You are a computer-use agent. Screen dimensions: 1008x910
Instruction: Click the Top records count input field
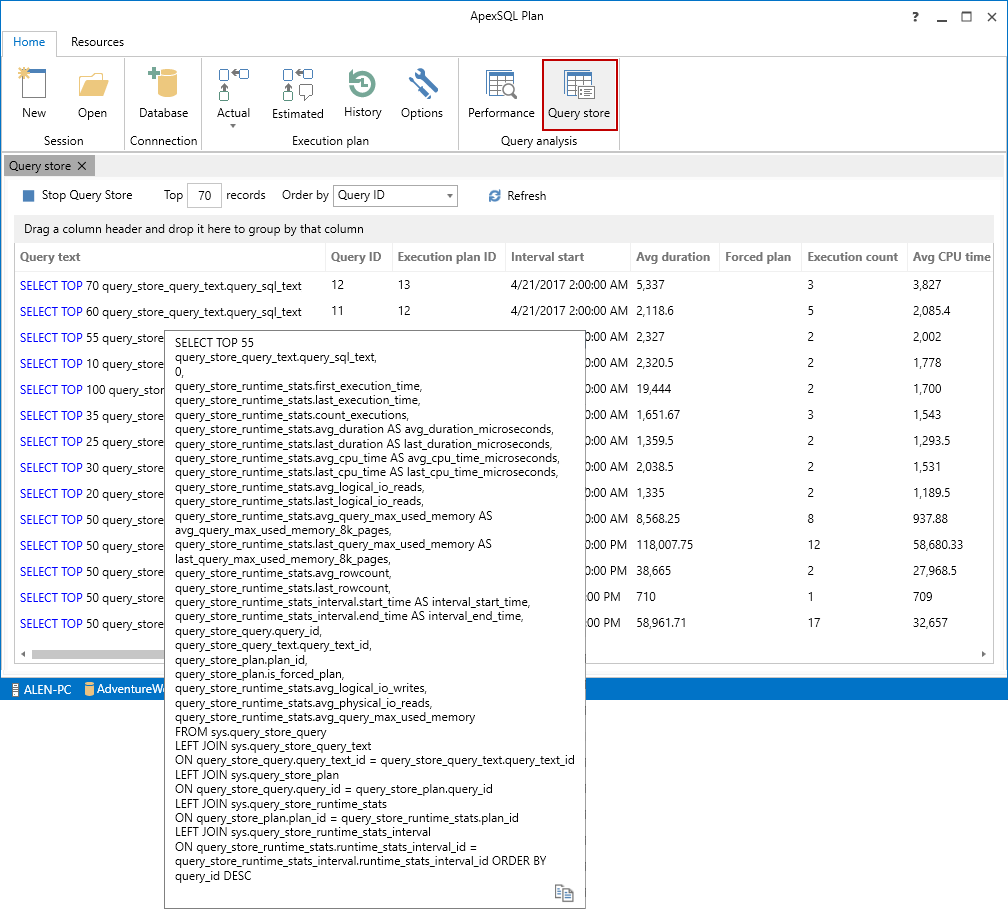(204, 195)
